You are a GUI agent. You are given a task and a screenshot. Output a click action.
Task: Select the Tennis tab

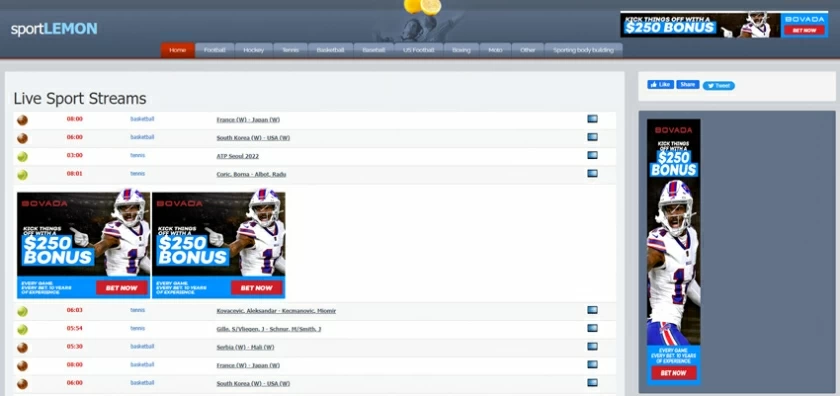coord(290,50)
